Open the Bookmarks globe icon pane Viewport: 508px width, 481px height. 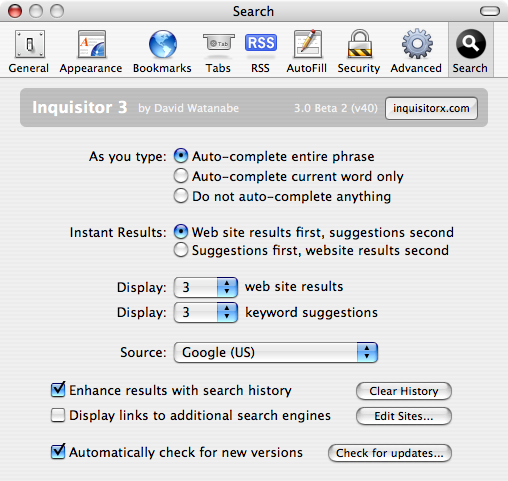162,51
